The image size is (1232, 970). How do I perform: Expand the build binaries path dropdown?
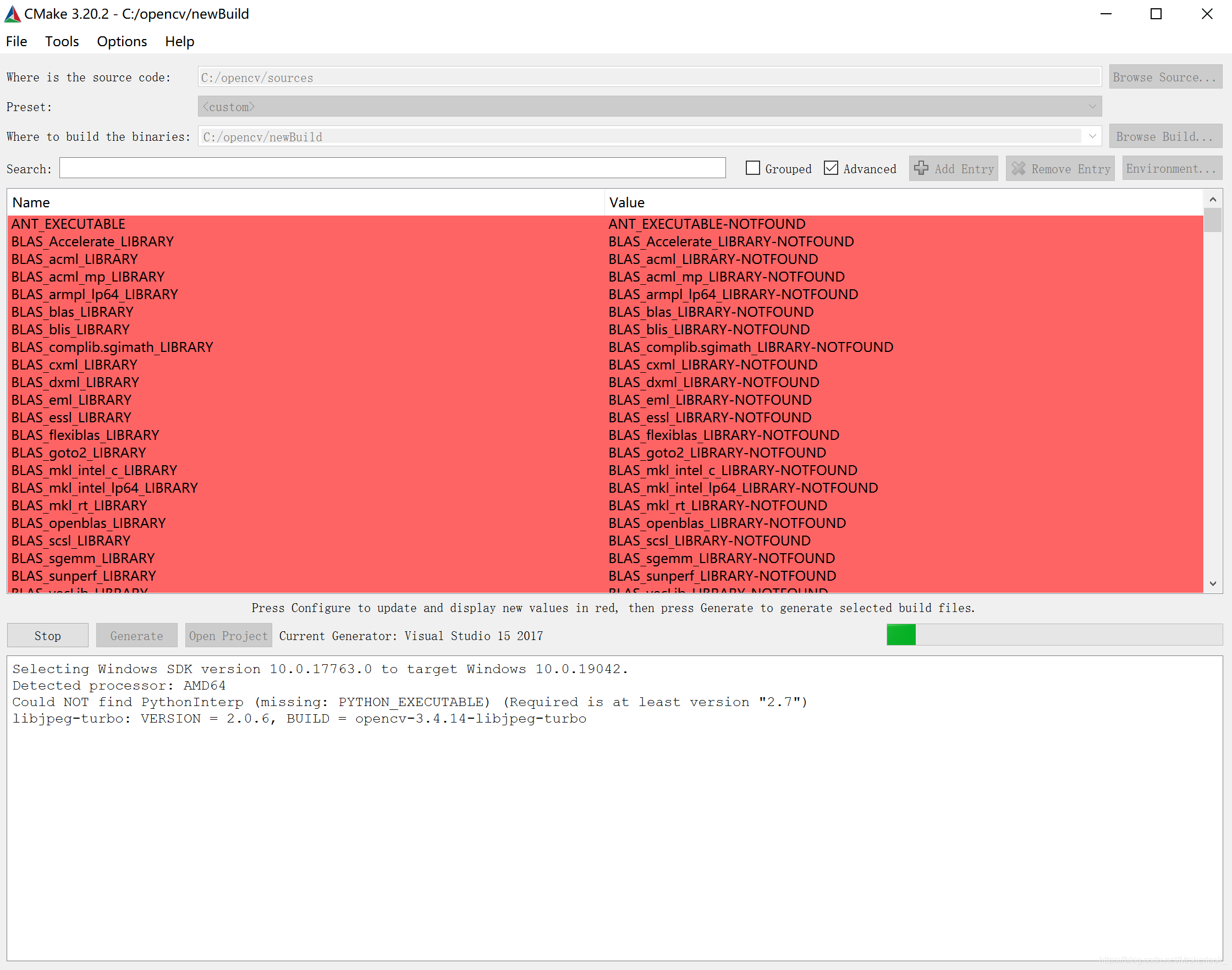pyautogui.click(x=1092, y=136)
